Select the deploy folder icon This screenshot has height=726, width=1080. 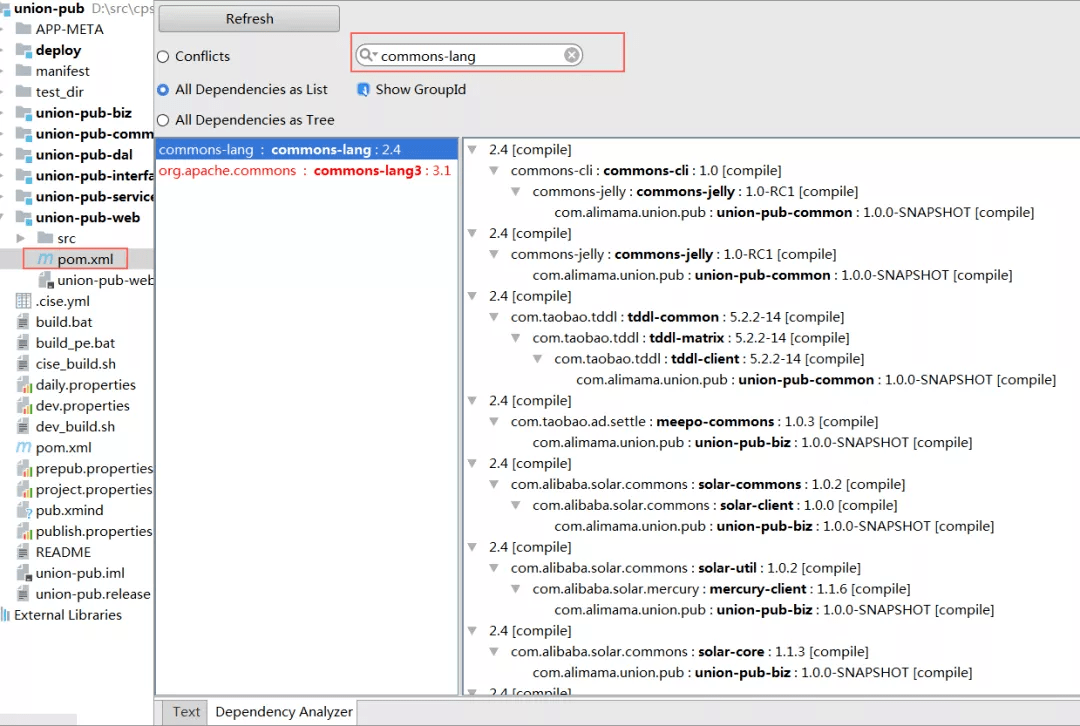click(24, 50)
